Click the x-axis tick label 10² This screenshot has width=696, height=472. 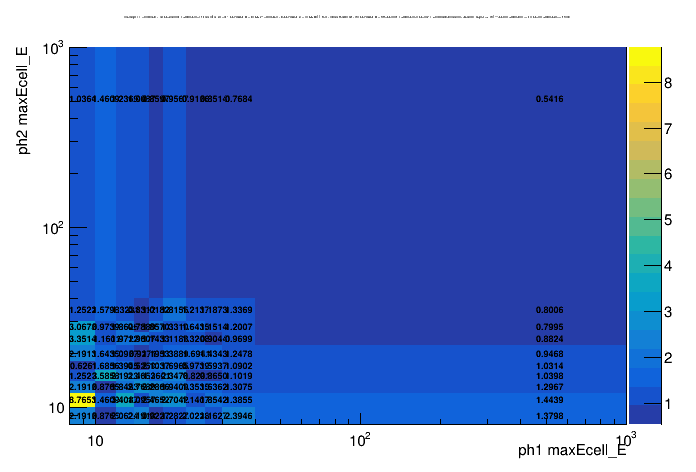[360, 439]
